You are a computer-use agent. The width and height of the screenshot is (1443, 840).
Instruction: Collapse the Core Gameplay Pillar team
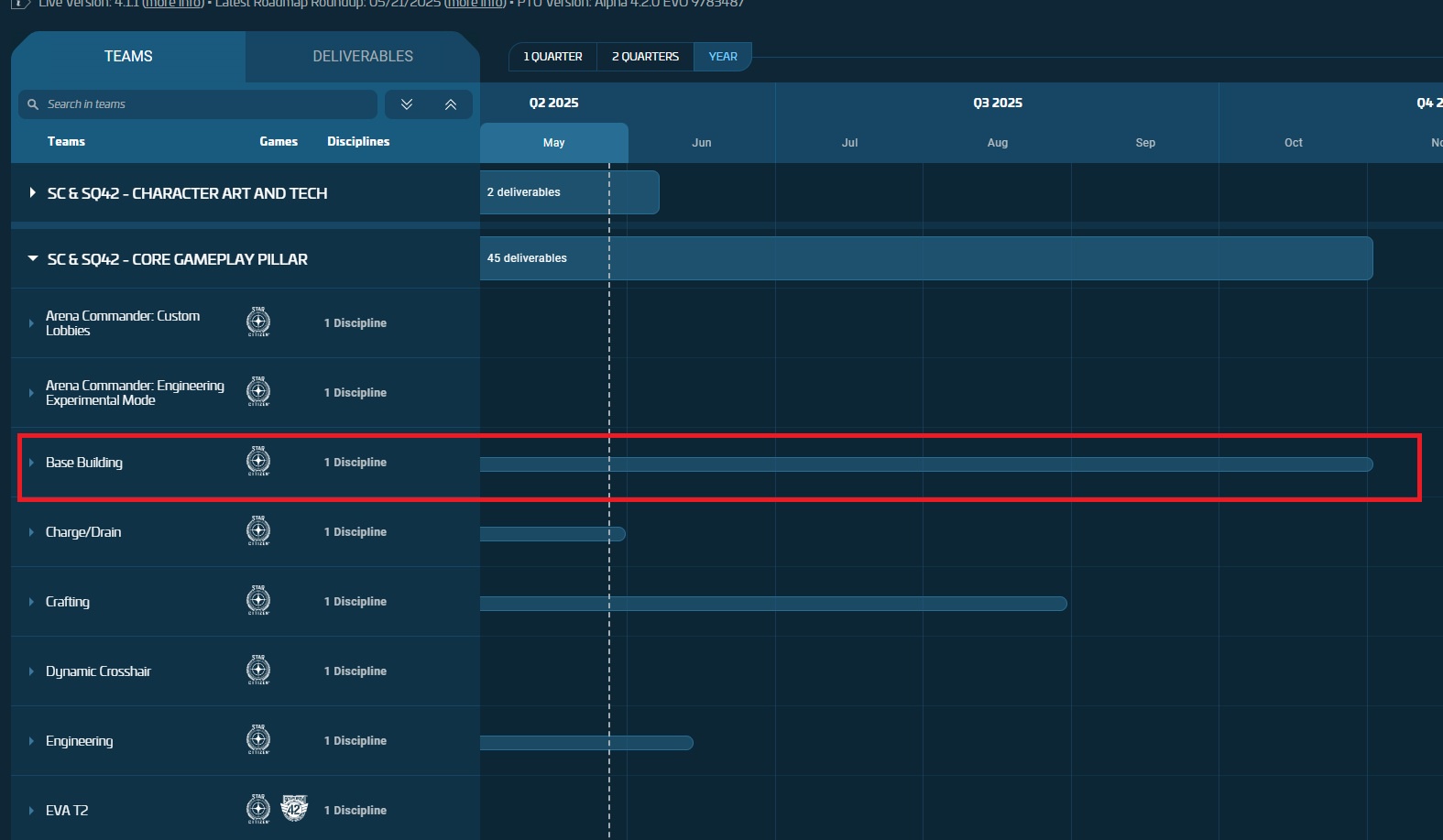[33, 259]
